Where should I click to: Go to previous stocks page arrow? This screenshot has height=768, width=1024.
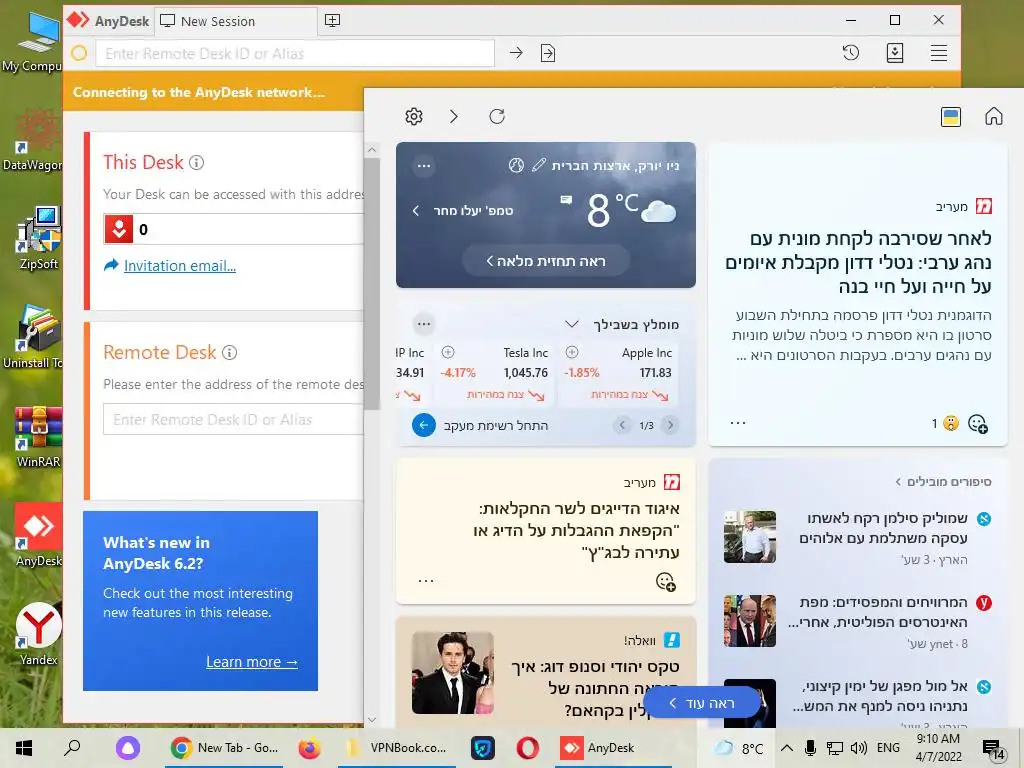622,425
